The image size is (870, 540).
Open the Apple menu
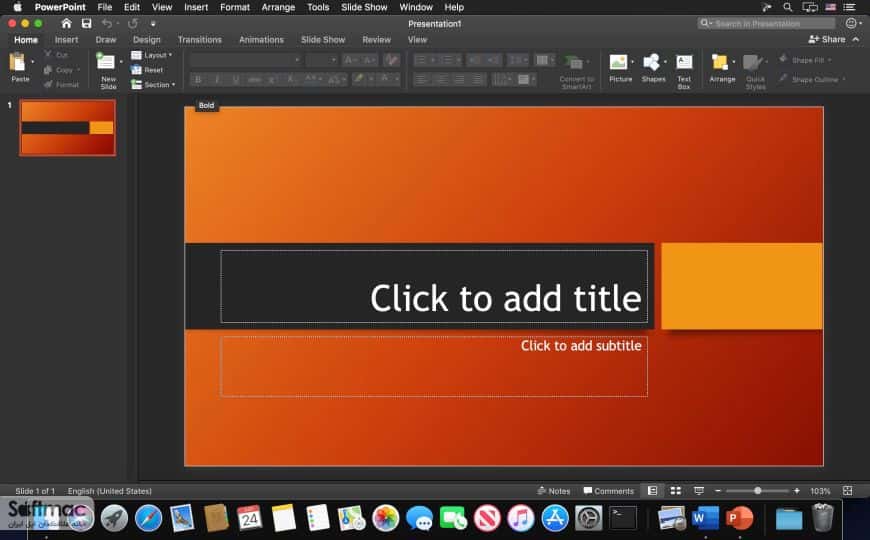[17, 7]
